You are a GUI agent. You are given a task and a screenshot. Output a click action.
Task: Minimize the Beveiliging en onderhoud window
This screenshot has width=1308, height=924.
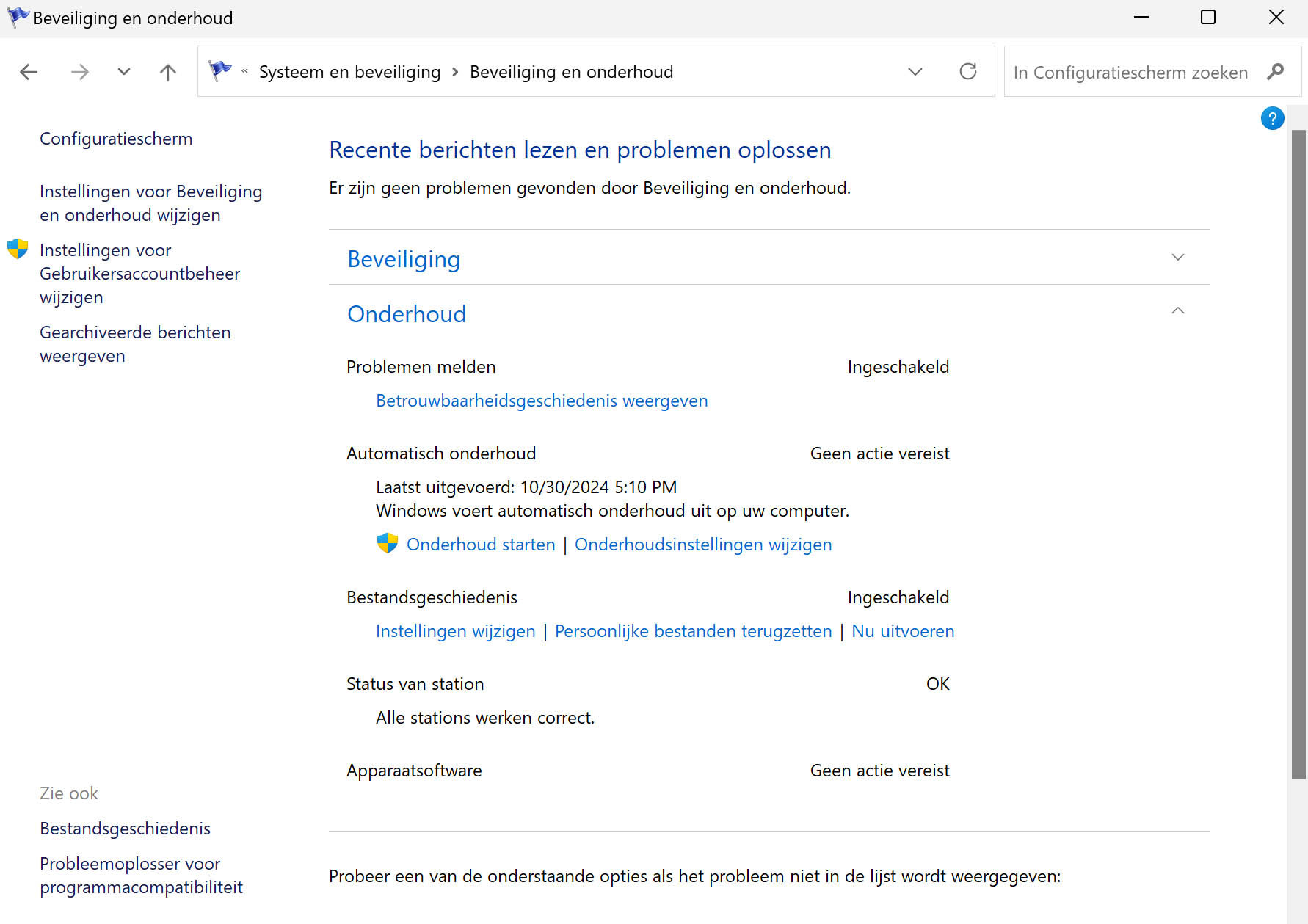click(1141, 17)
